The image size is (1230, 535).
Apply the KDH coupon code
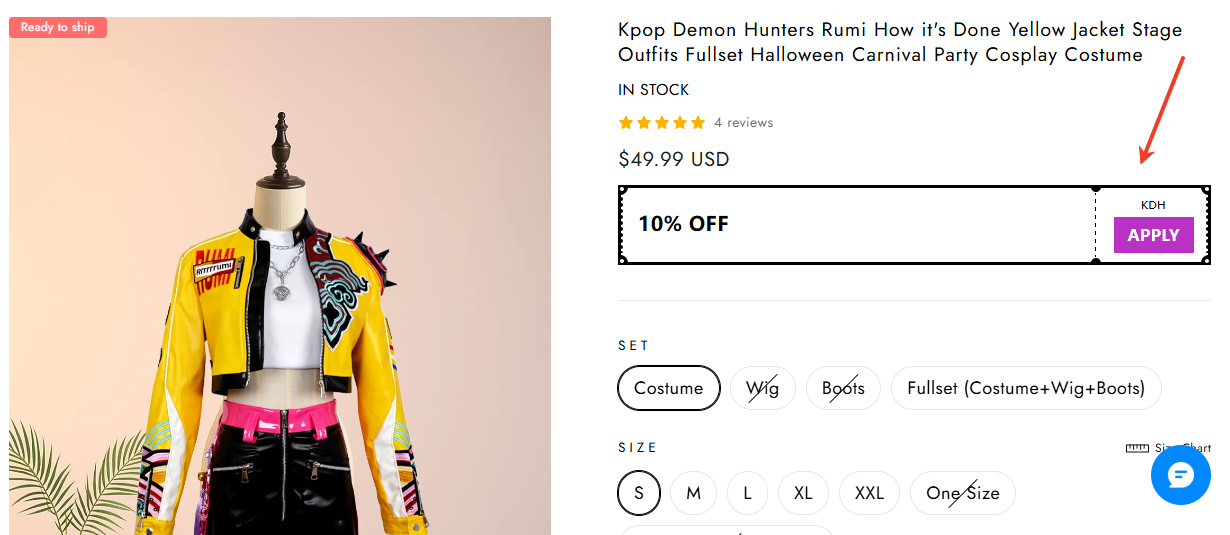point(1153,235)
